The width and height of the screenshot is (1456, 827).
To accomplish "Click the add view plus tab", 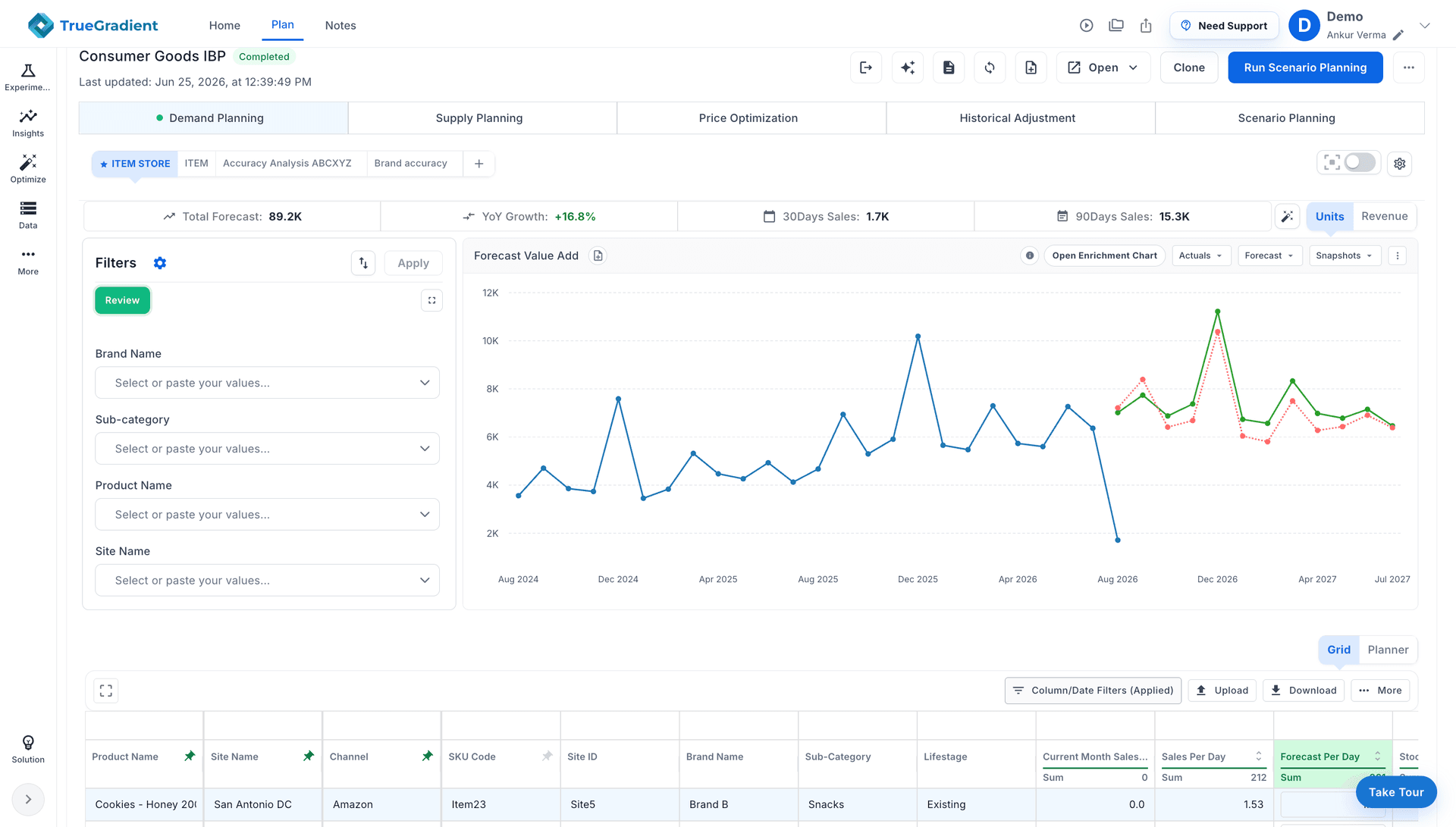I will (479, 164).
